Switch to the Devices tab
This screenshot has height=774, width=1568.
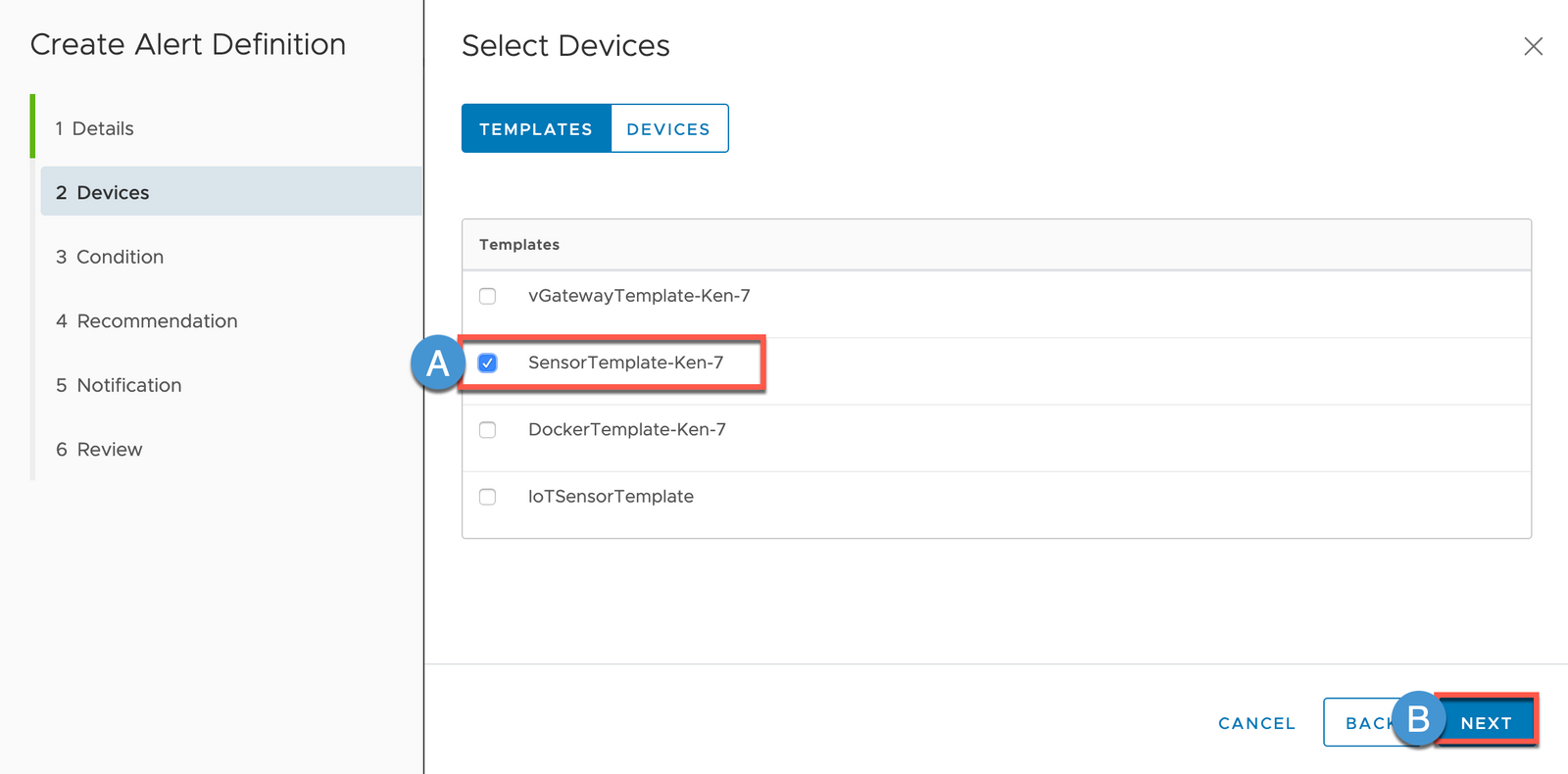[668, 128]
